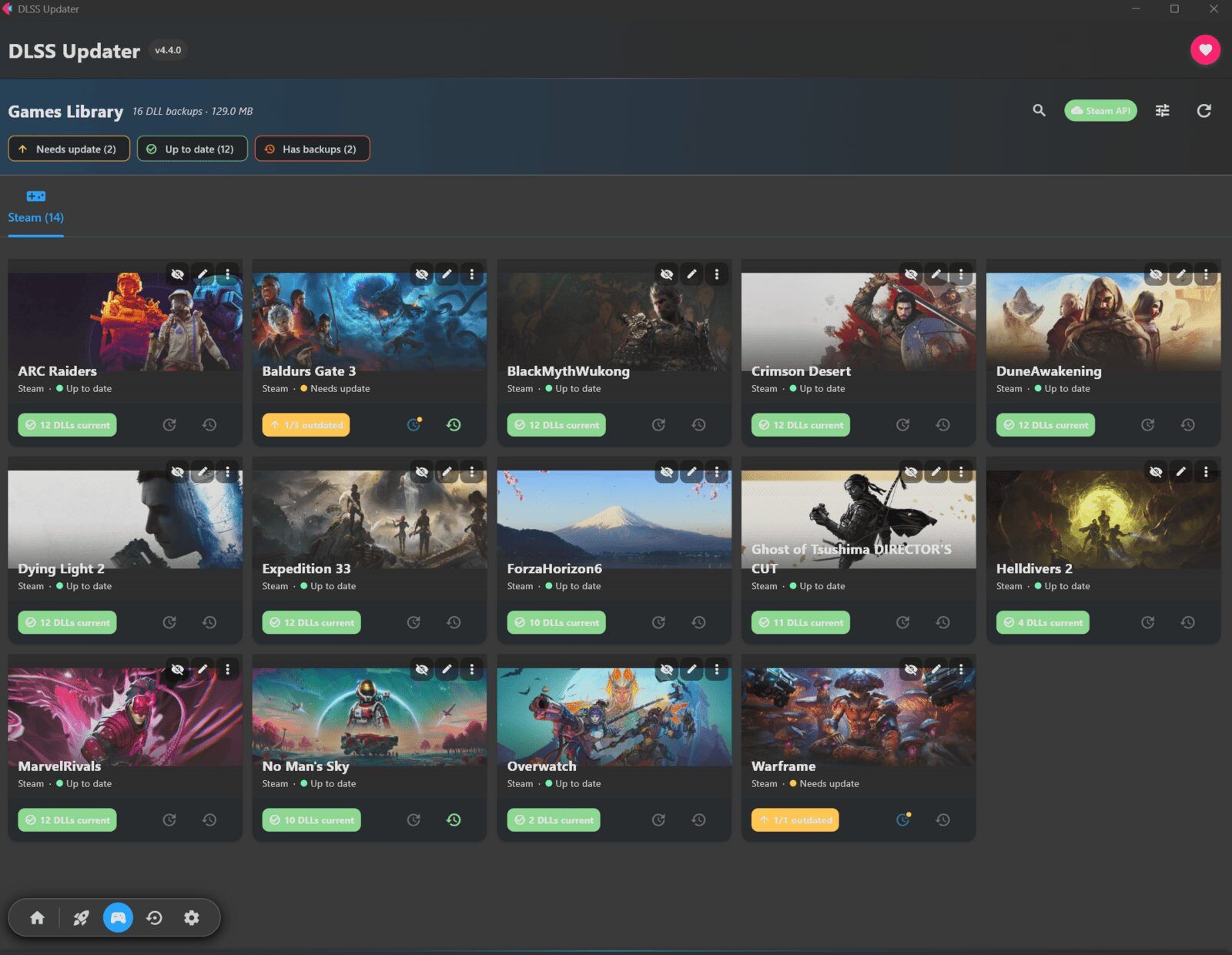Open more options for Warframe
The image size is (1232, 955).
coord(961,669)
